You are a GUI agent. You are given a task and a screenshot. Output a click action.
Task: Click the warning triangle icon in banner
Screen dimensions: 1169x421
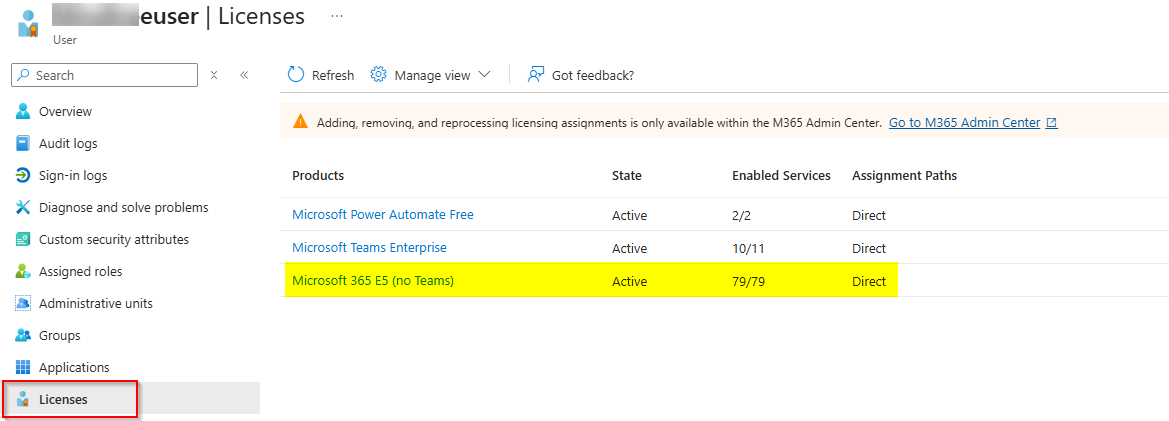tap(300, 122)
